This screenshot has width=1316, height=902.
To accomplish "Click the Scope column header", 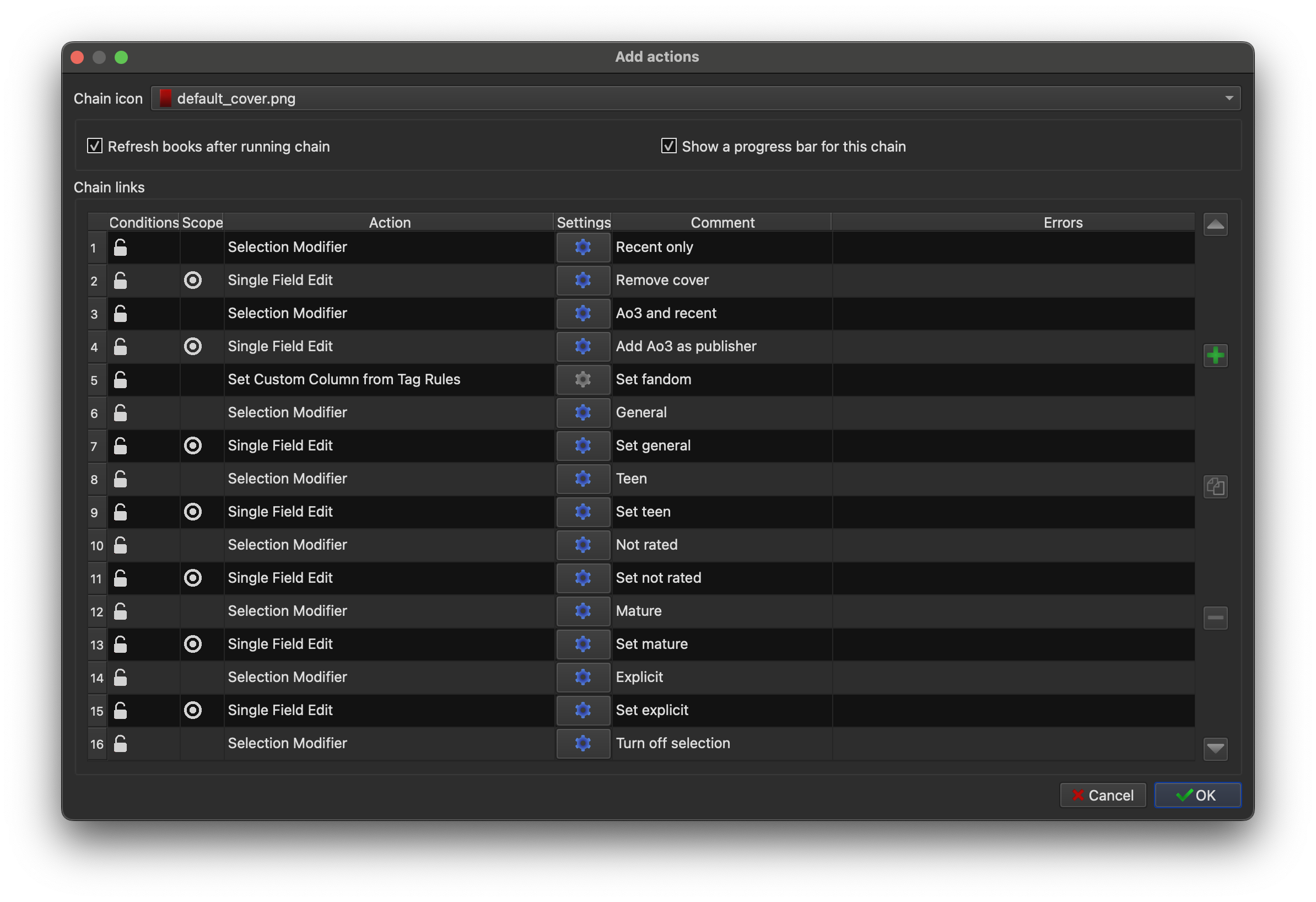I will click(202, 223).
